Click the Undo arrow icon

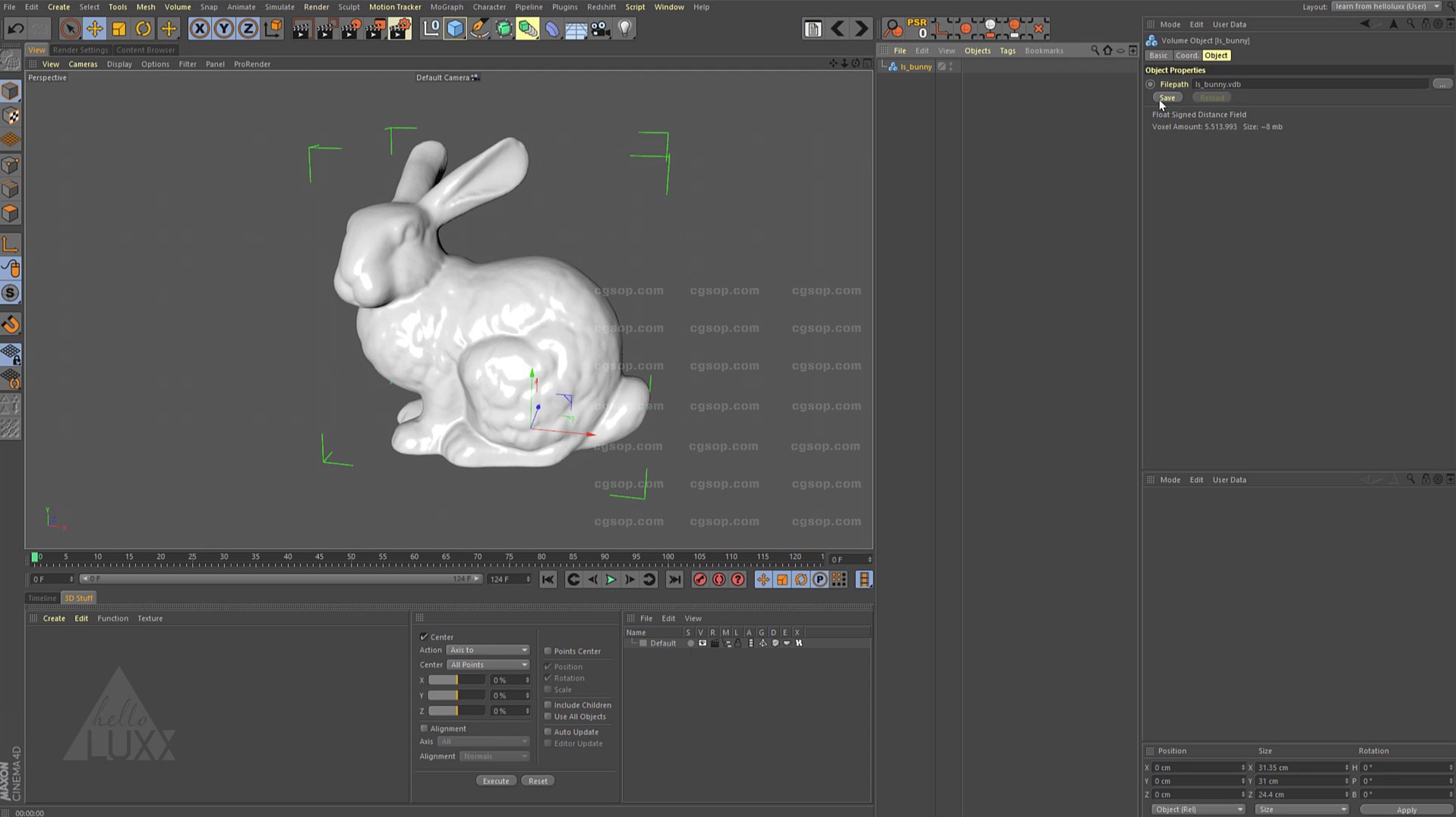pos(15,29)
